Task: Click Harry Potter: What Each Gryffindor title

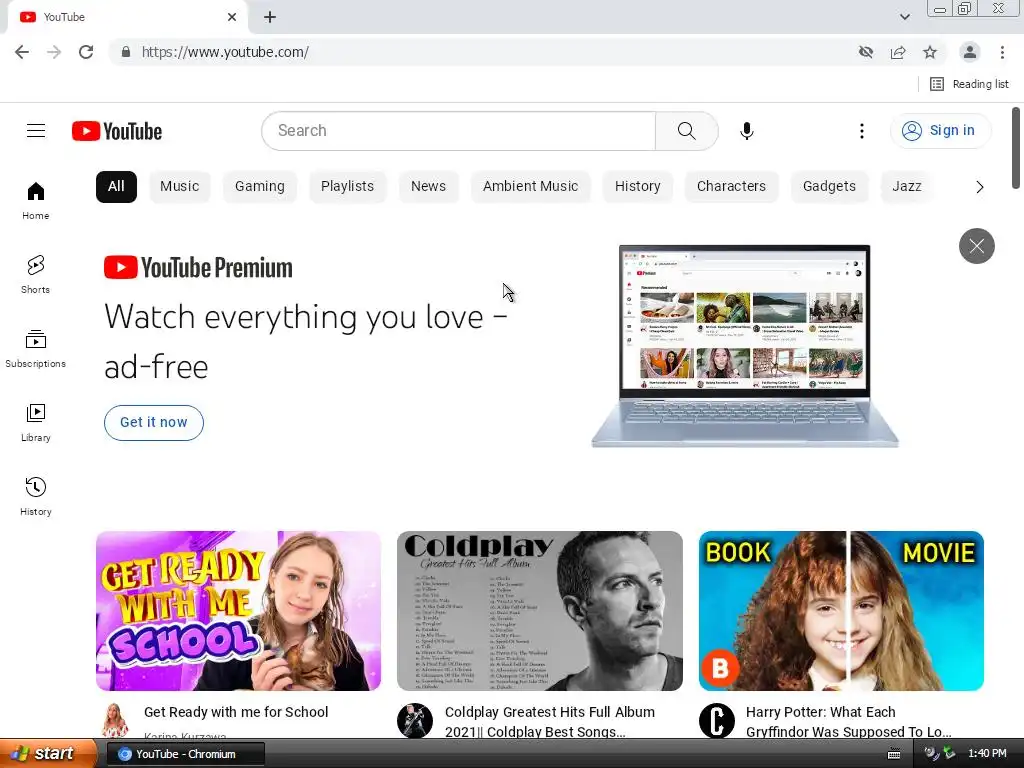Action: (848, 722)
